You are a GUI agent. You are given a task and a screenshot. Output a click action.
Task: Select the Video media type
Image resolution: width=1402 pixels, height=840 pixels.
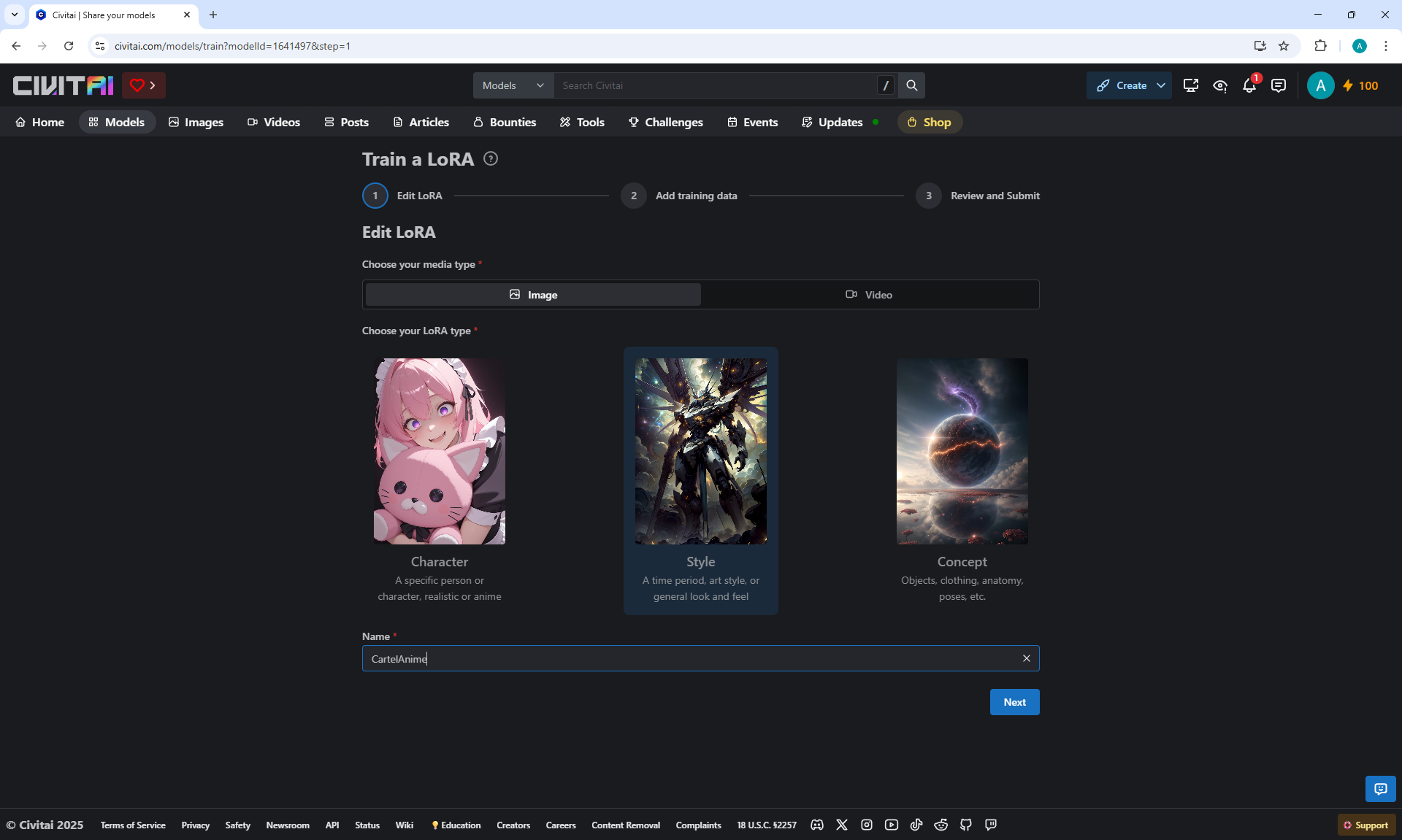pos(869,295)
